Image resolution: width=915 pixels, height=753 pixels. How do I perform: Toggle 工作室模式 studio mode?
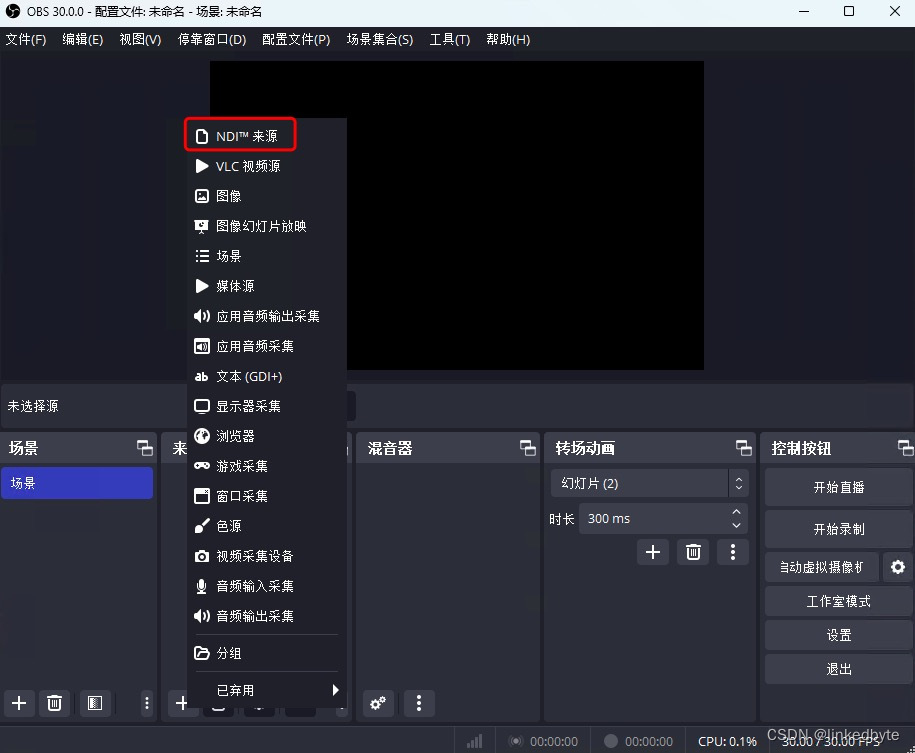pos(839,601)
